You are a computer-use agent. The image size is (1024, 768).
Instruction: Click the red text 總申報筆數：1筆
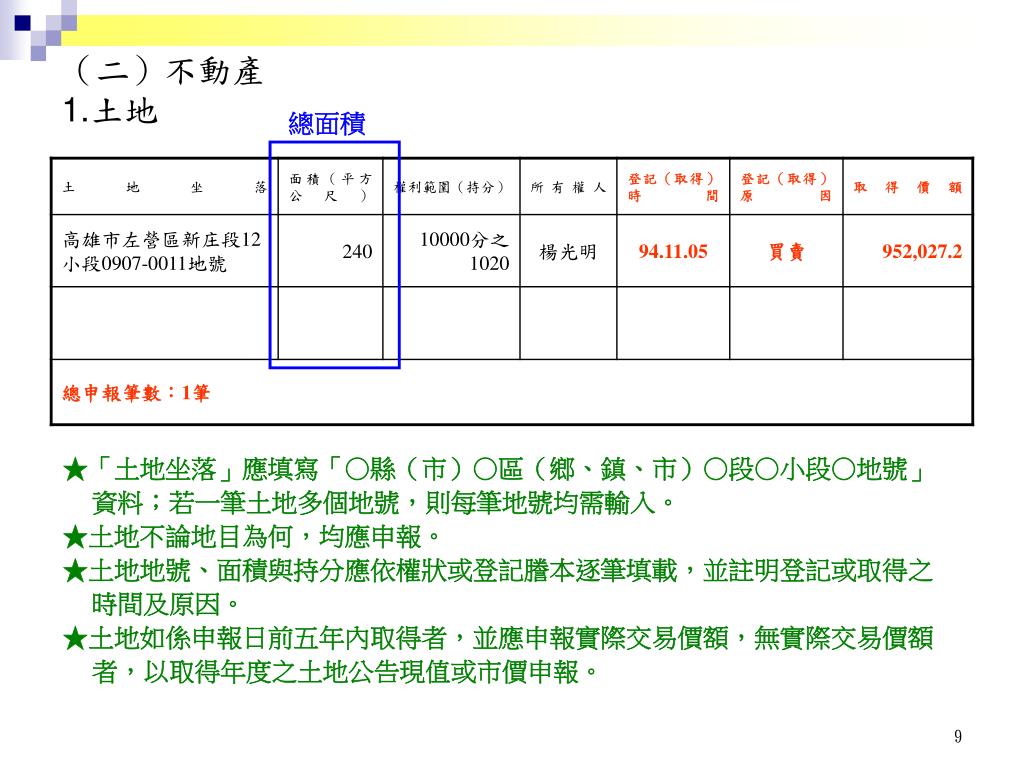(136, 393)
